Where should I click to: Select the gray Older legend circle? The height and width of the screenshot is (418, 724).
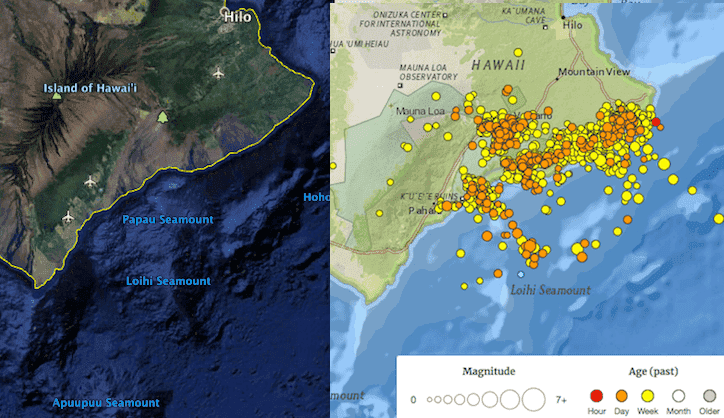[709, 396]
